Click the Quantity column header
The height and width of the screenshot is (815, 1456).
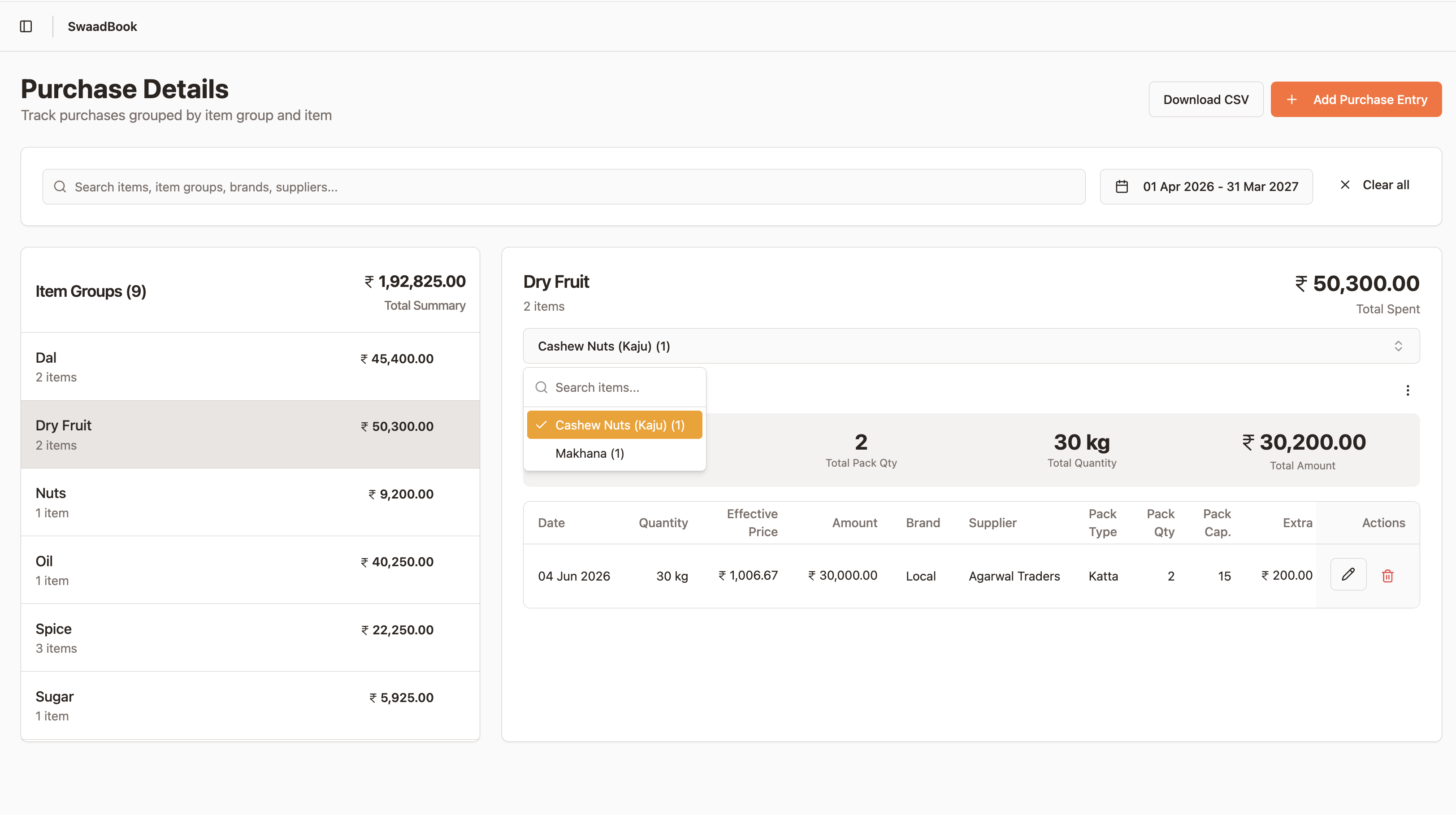(663, 523)
